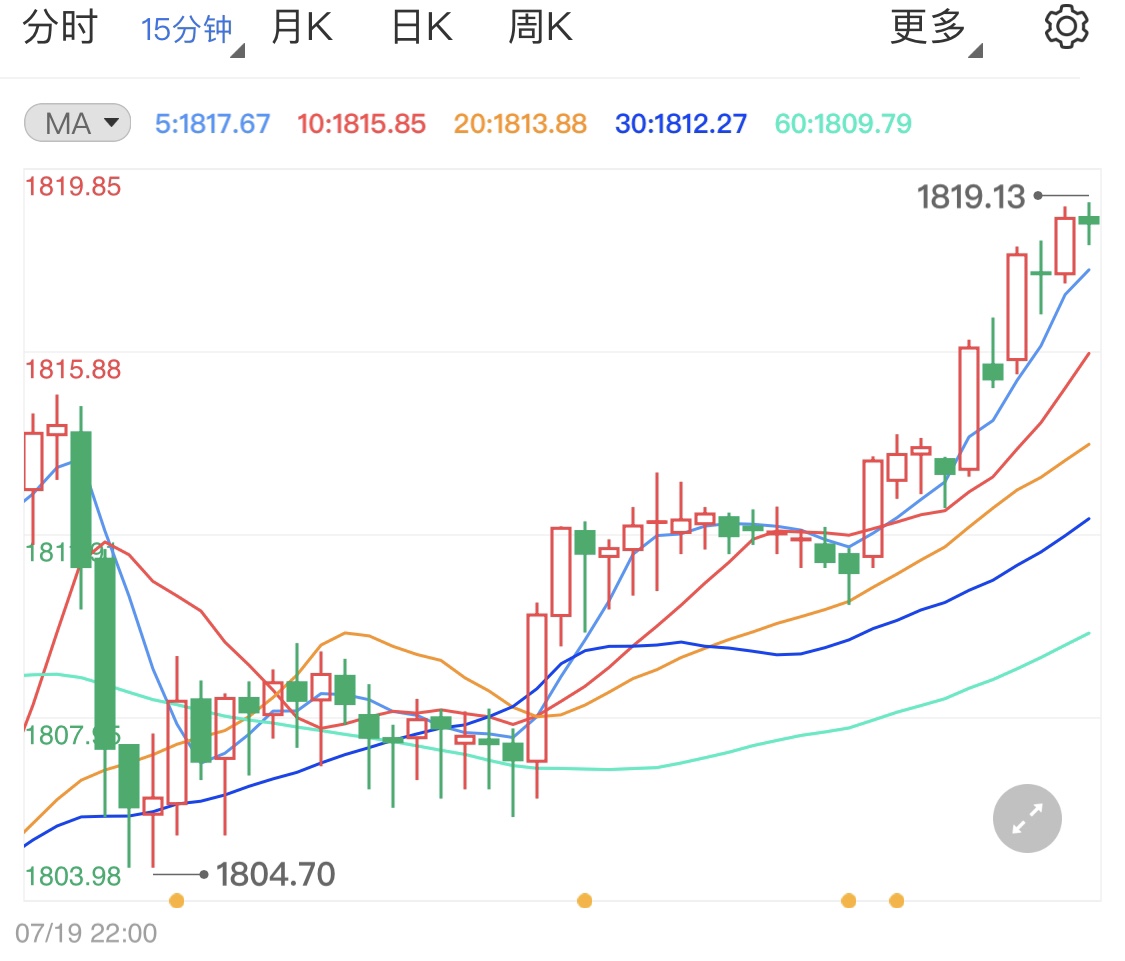Click the MA30 value 30:1812.27
The height and width of the screenshot is (961, 1125).
tap(681, 124)
